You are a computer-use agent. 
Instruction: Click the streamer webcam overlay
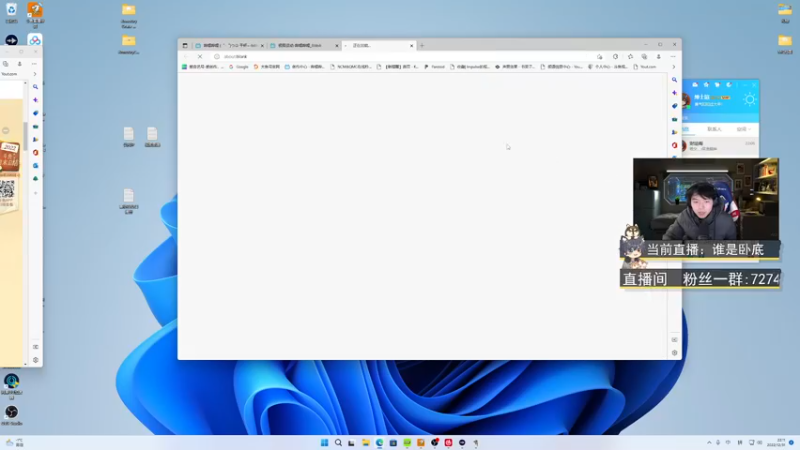pos(706,199)
